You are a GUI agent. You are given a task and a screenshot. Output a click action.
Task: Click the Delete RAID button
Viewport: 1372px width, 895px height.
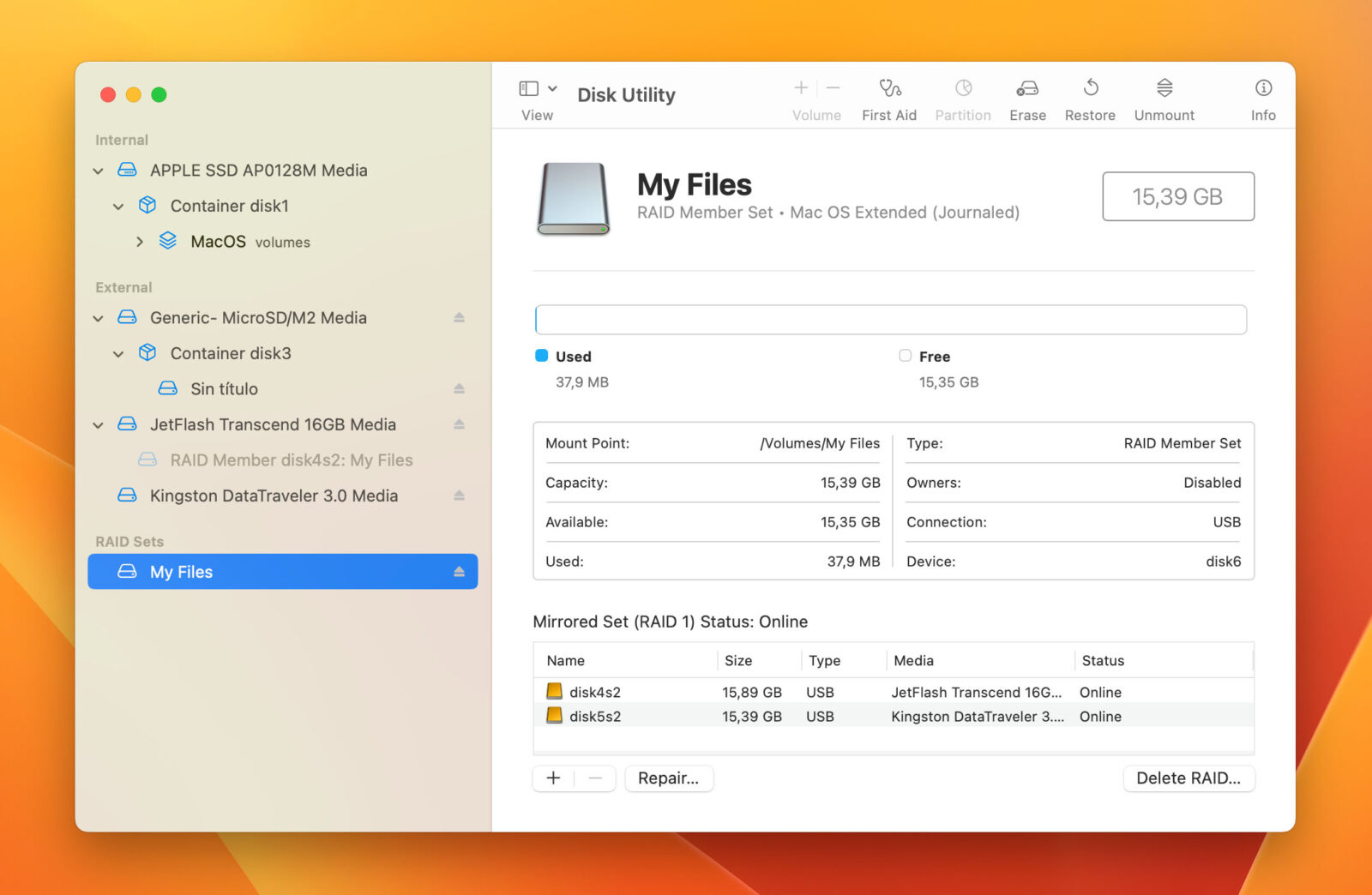pyautogui.click(x=1188, y=778)
